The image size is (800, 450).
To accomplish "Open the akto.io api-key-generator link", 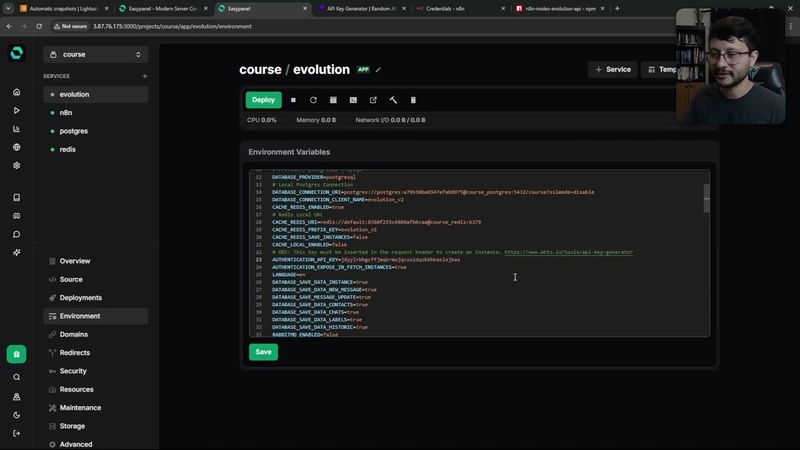I will (x=568, y=252).
